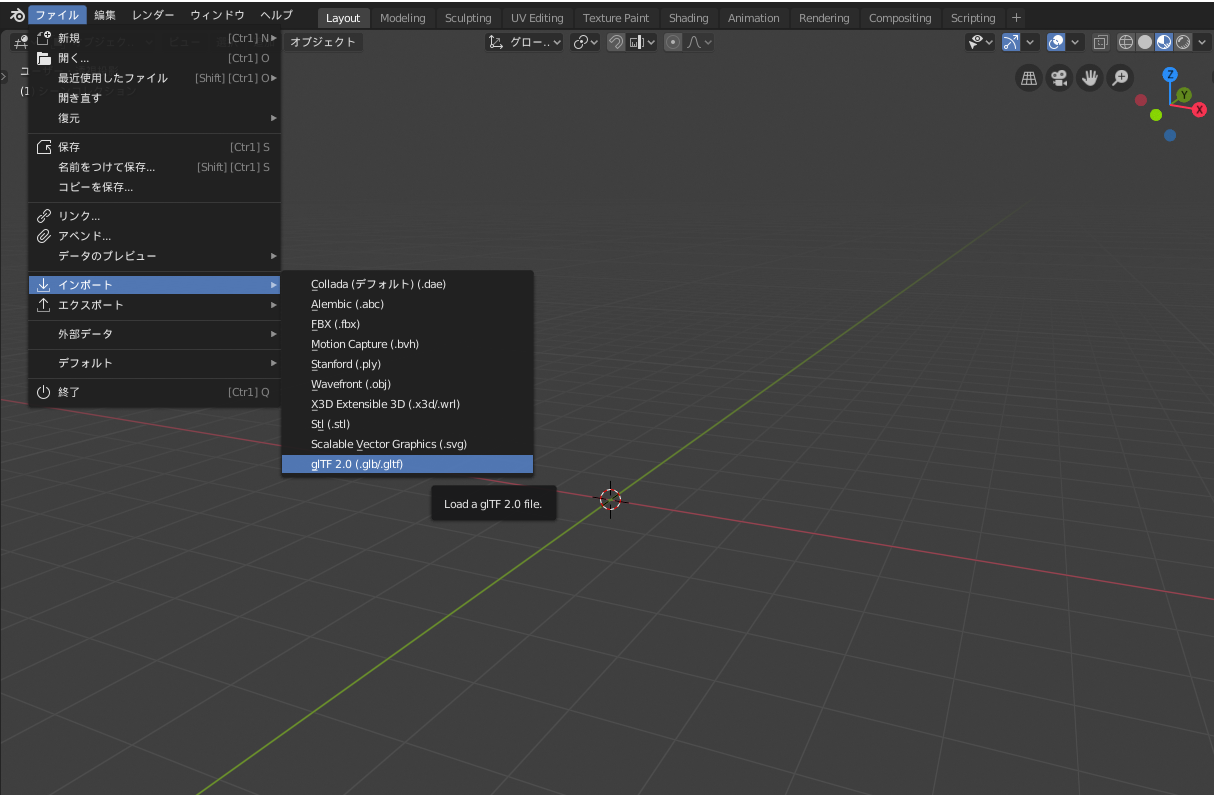This screenshot has height=795, width=1214.
Task: Switch to Wireframe viewport shading
Action: pos(1125,42)
